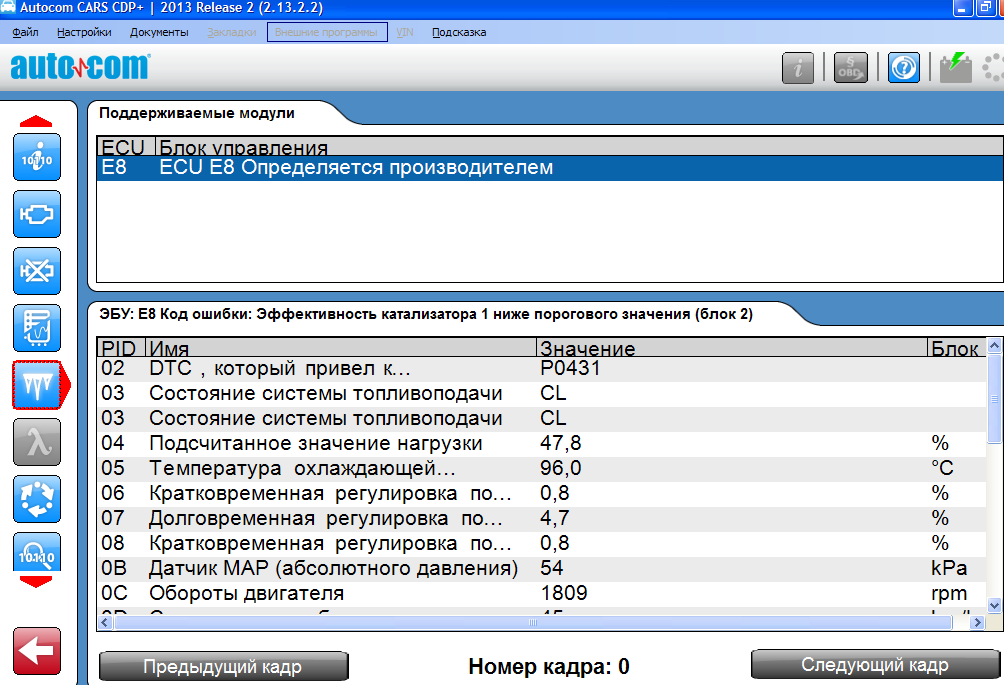Click the ECU info icon in left sidebar
The image size is (1004, 685).
click(x=37, y=157)
